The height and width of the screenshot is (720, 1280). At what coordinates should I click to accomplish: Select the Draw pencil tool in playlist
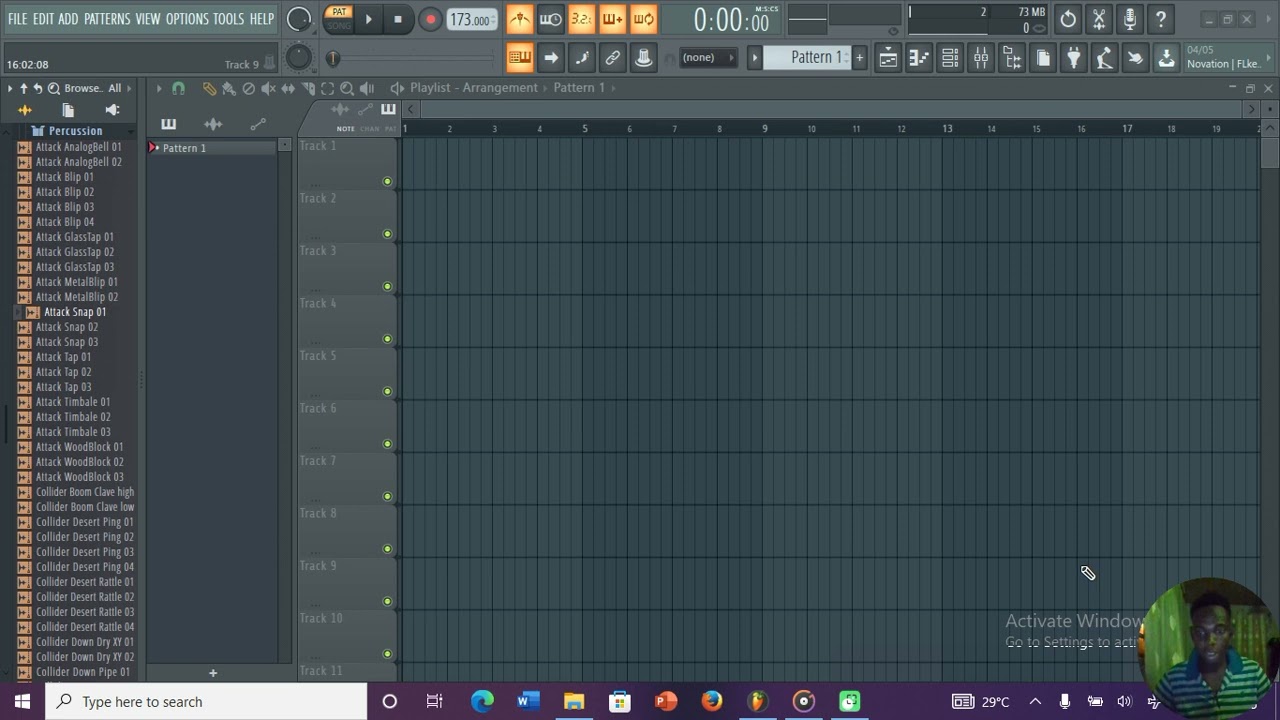pyautogui.click(x=209, y=88)
